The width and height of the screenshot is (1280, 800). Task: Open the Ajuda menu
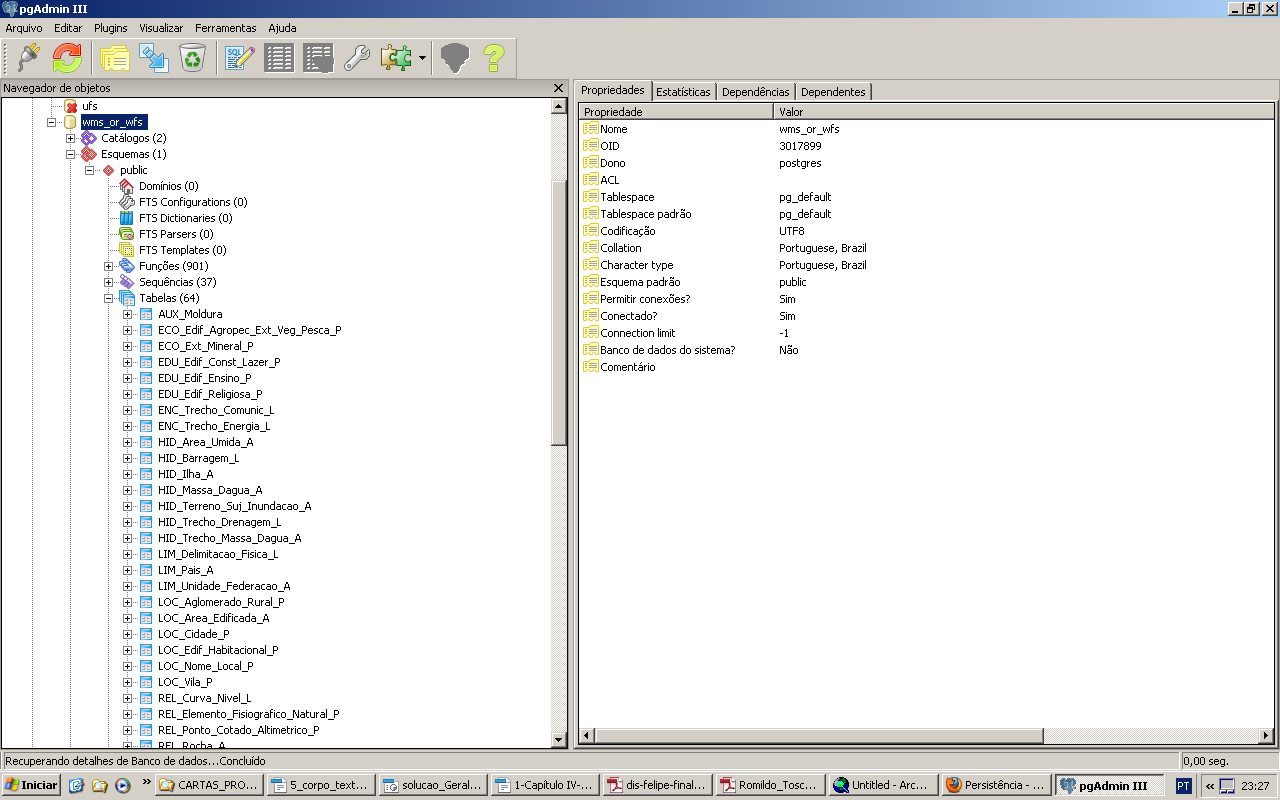coord(282,28)
